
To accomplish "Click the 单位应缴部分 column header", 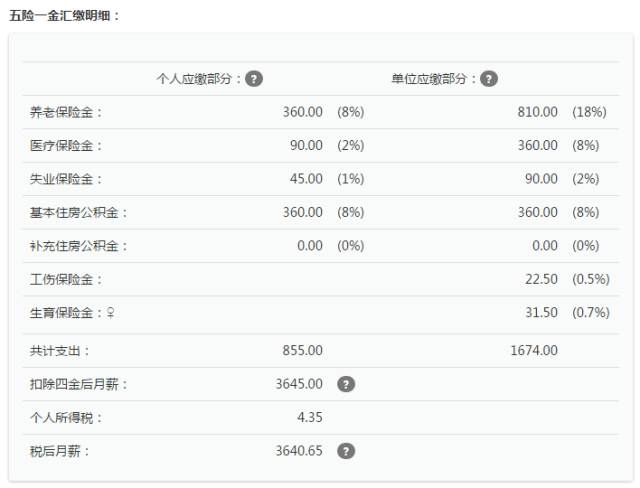I will point(434,79).
